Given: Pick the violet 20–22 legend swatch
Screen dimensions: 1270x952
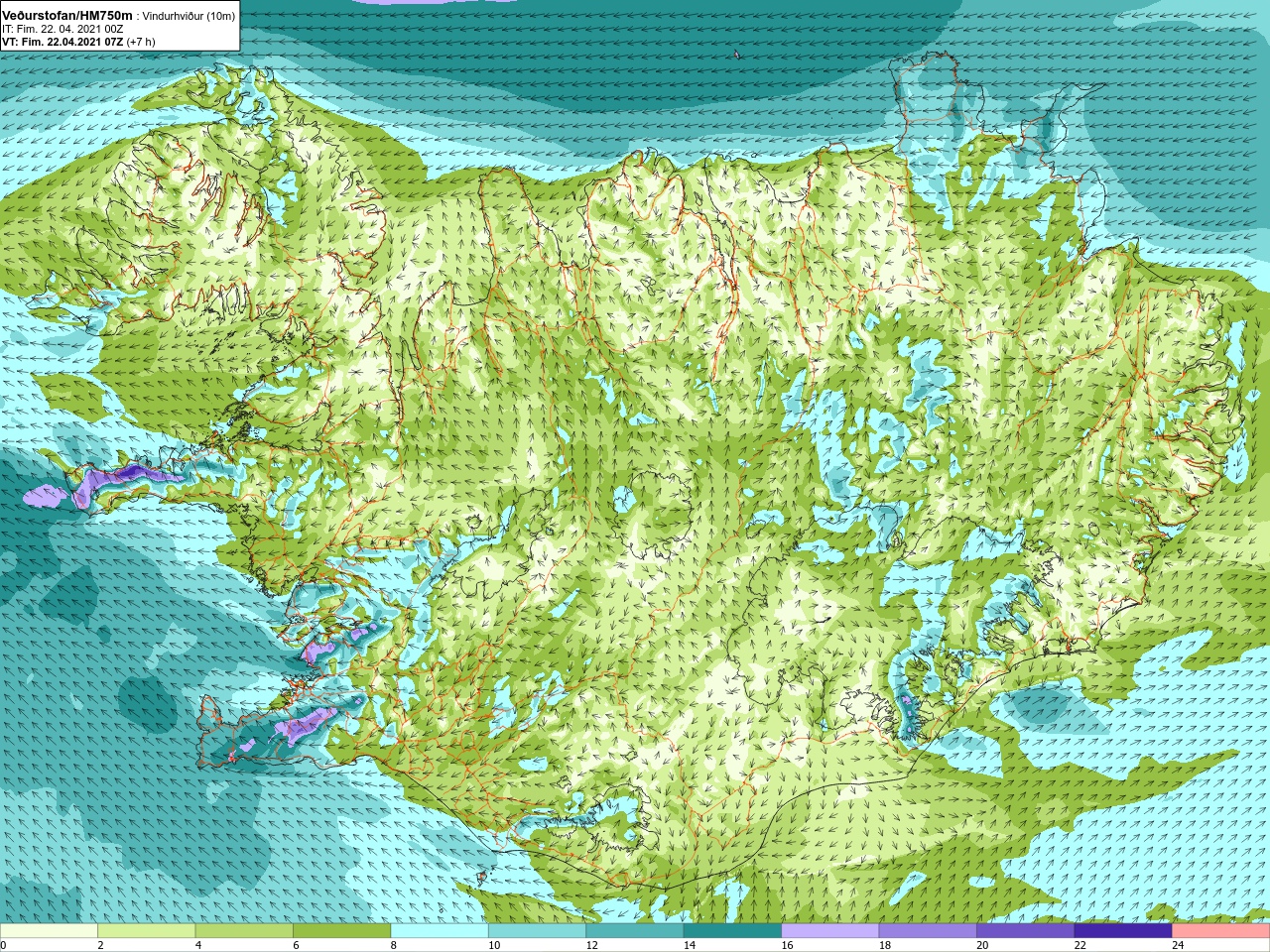Looking at the screenshot, I should [x=1026, y=931].
